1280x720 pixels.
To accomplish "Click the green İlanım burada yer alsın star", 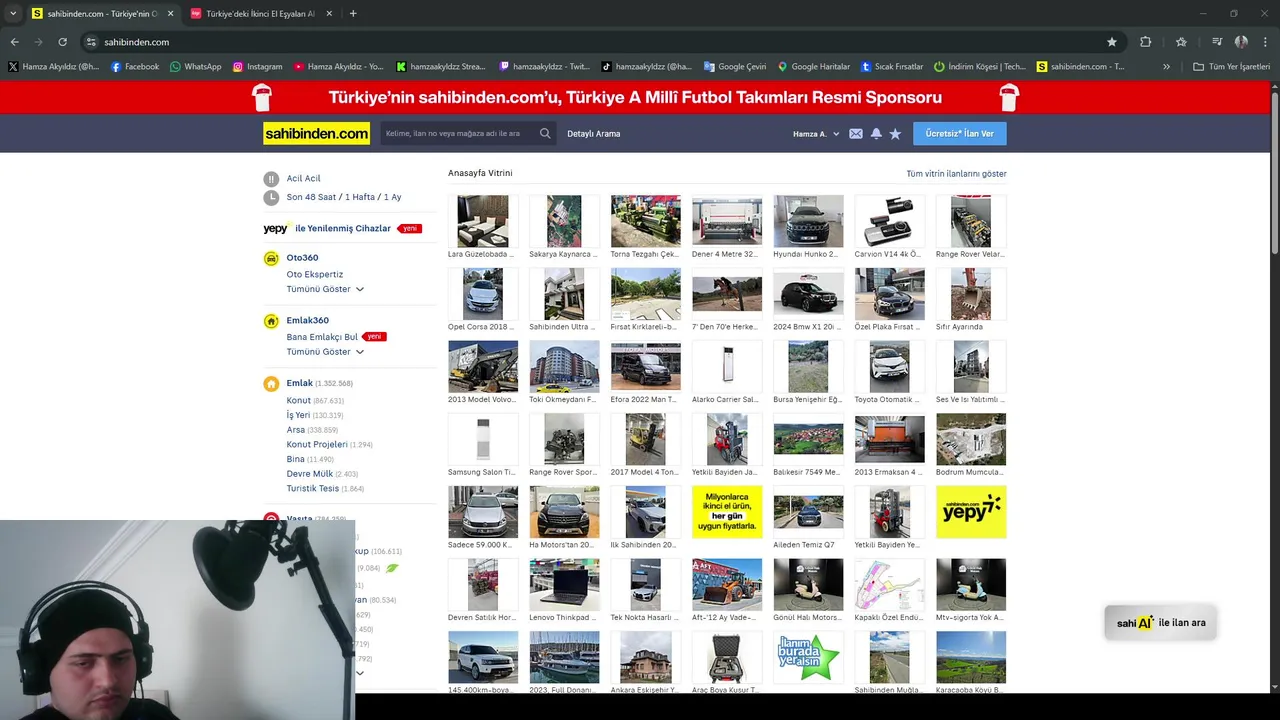I will point(808,657).
